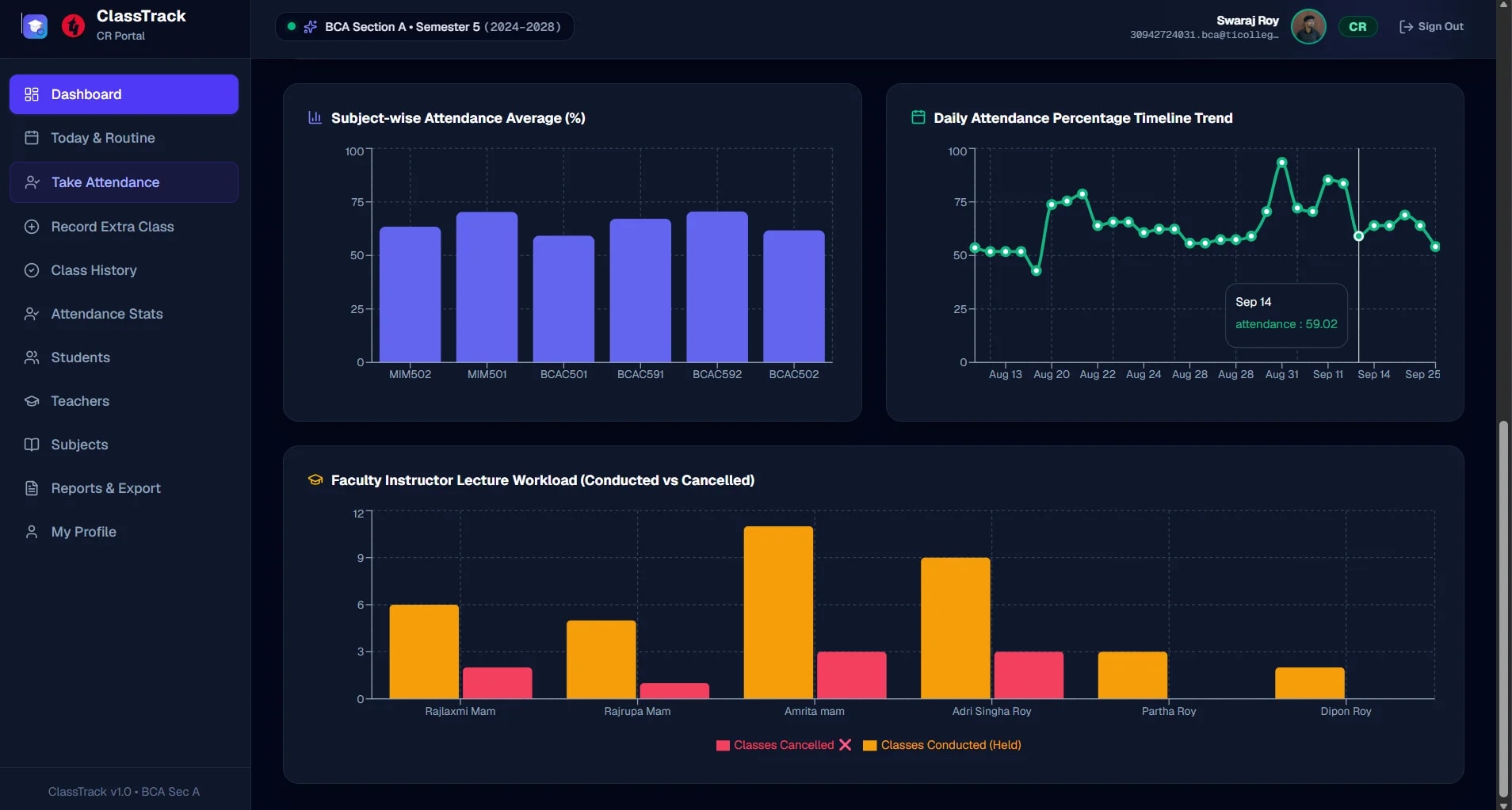Click the ClassTrack v1.0 footer text

coord(124,792)
